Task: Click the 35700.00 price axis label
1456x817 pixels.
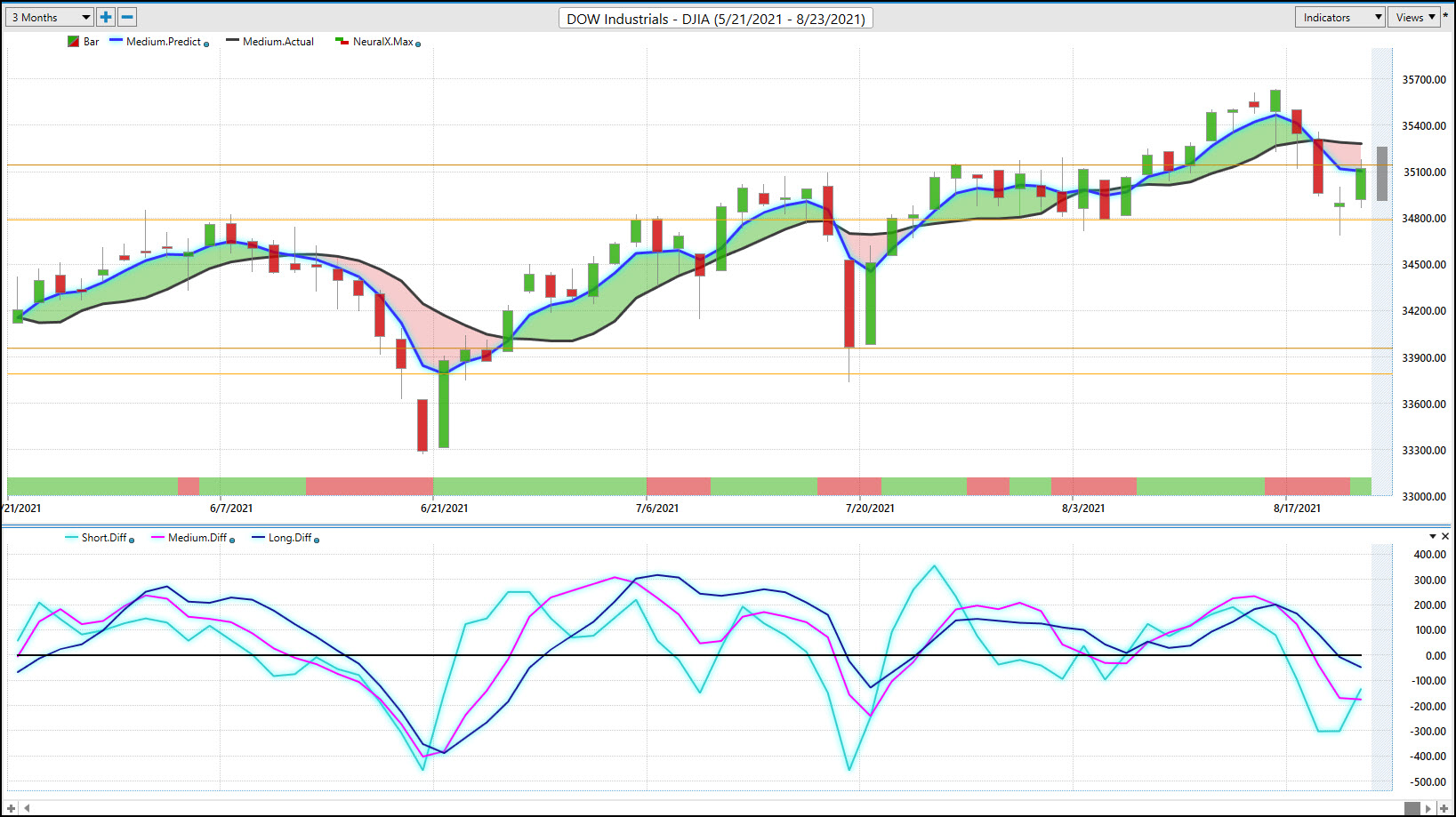Action: pos(1424,80)
